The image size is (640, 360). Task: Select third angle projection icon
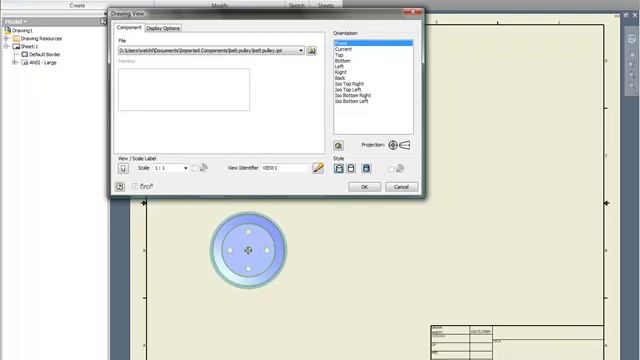(x=404, y=145)
